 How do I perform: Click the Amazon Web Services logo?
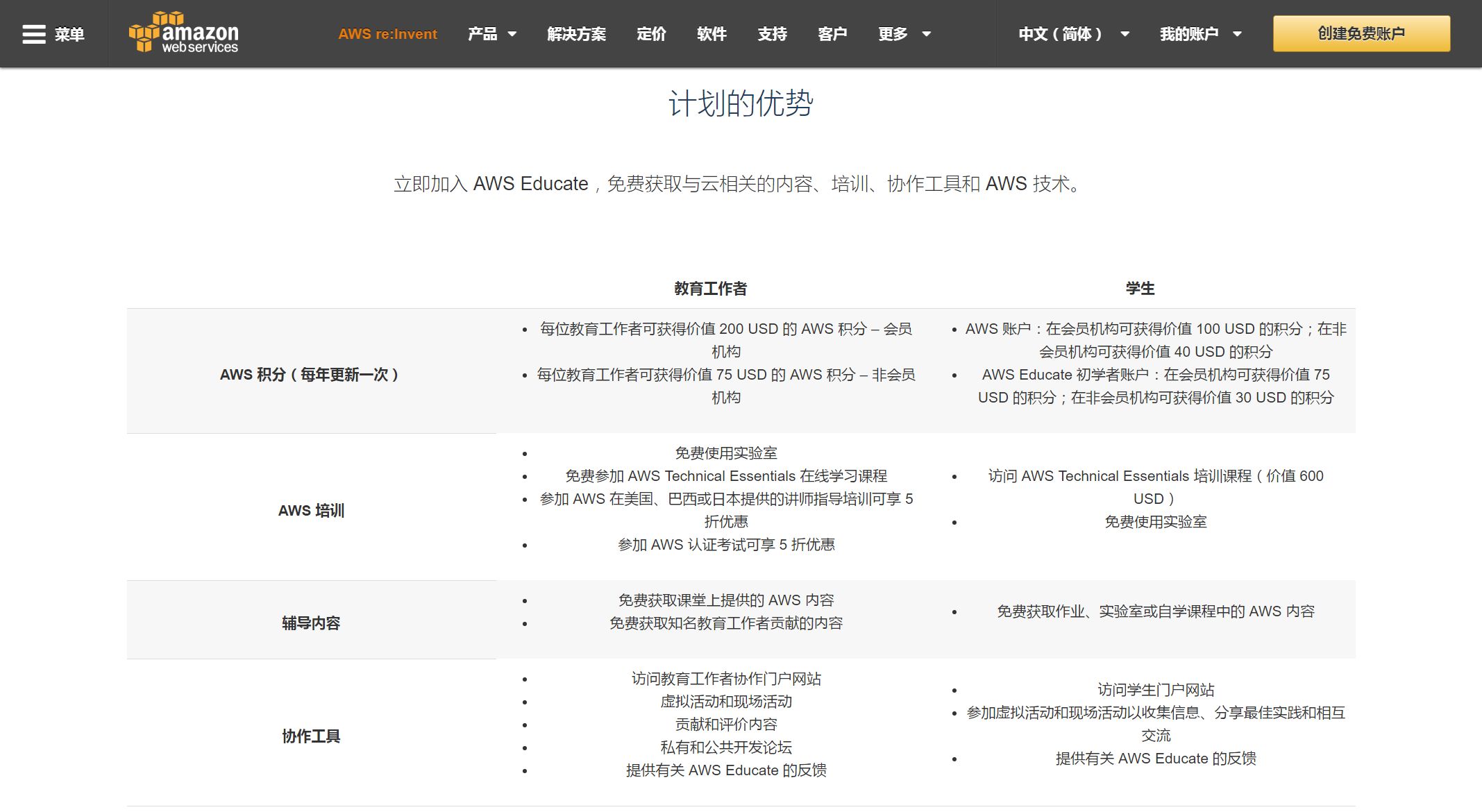tap(183, 33)
